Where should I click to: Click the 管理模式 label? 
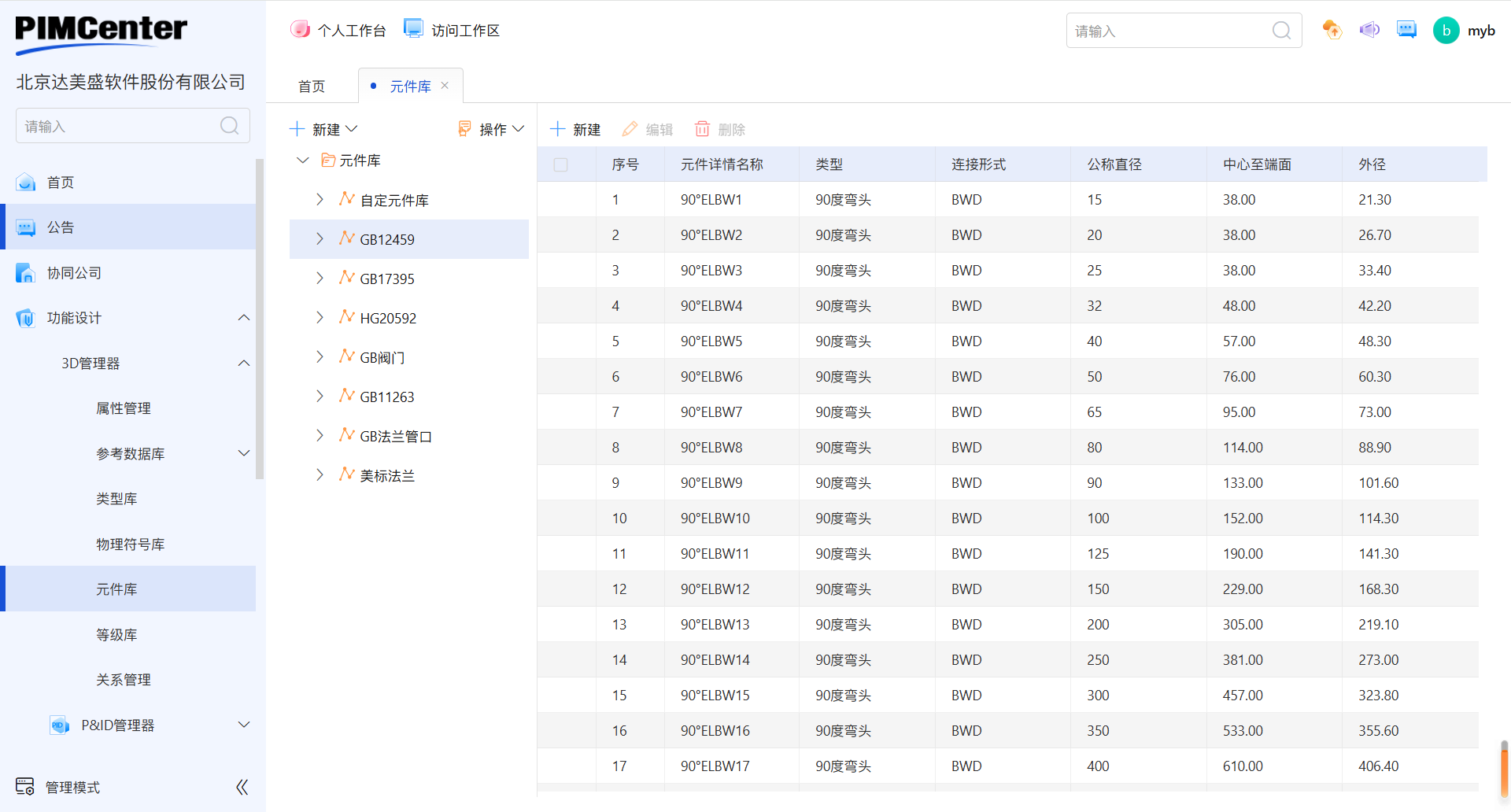(72, 788)
